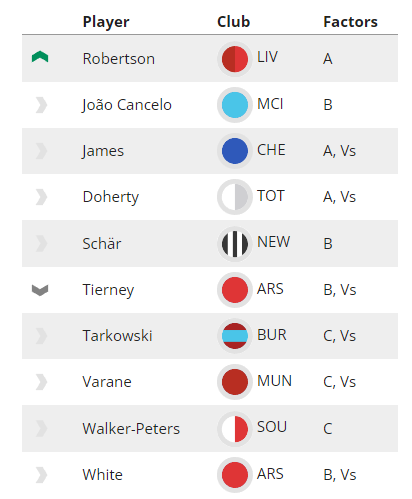Click grey down arrow beside Tierney
Image resolution: width=412 pixels, height=499 pixels.
(x=40, y=290)
